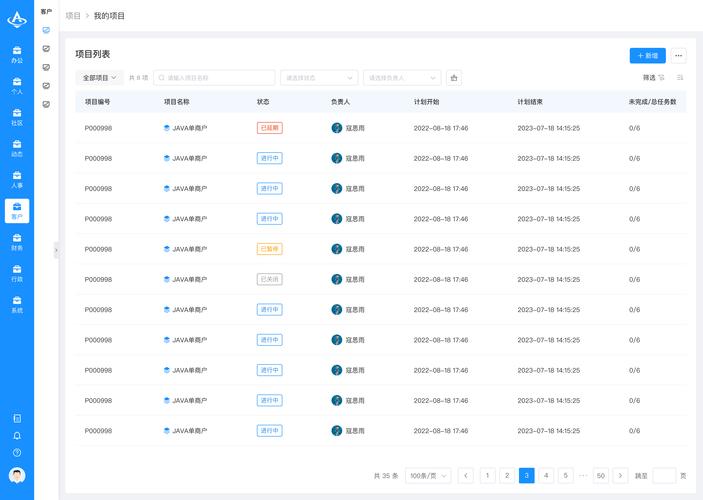Go to the 财务 sidebar section

point(17,242)
